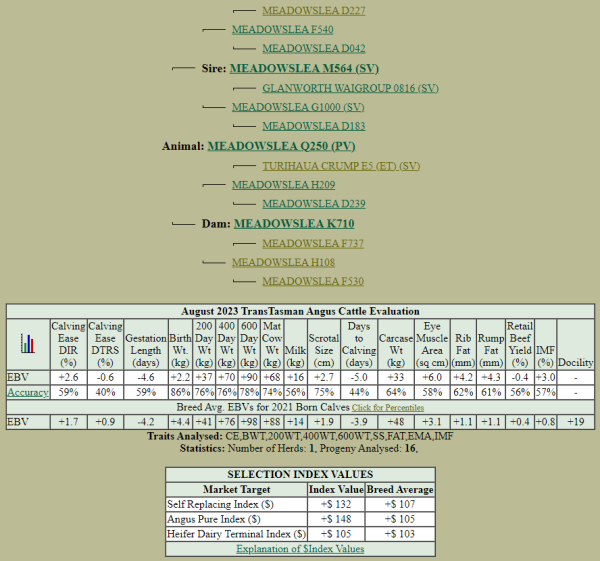Click dam link MEADOWSLEA K710
This screenshot has width=600, height=561.
coord(294,223)
